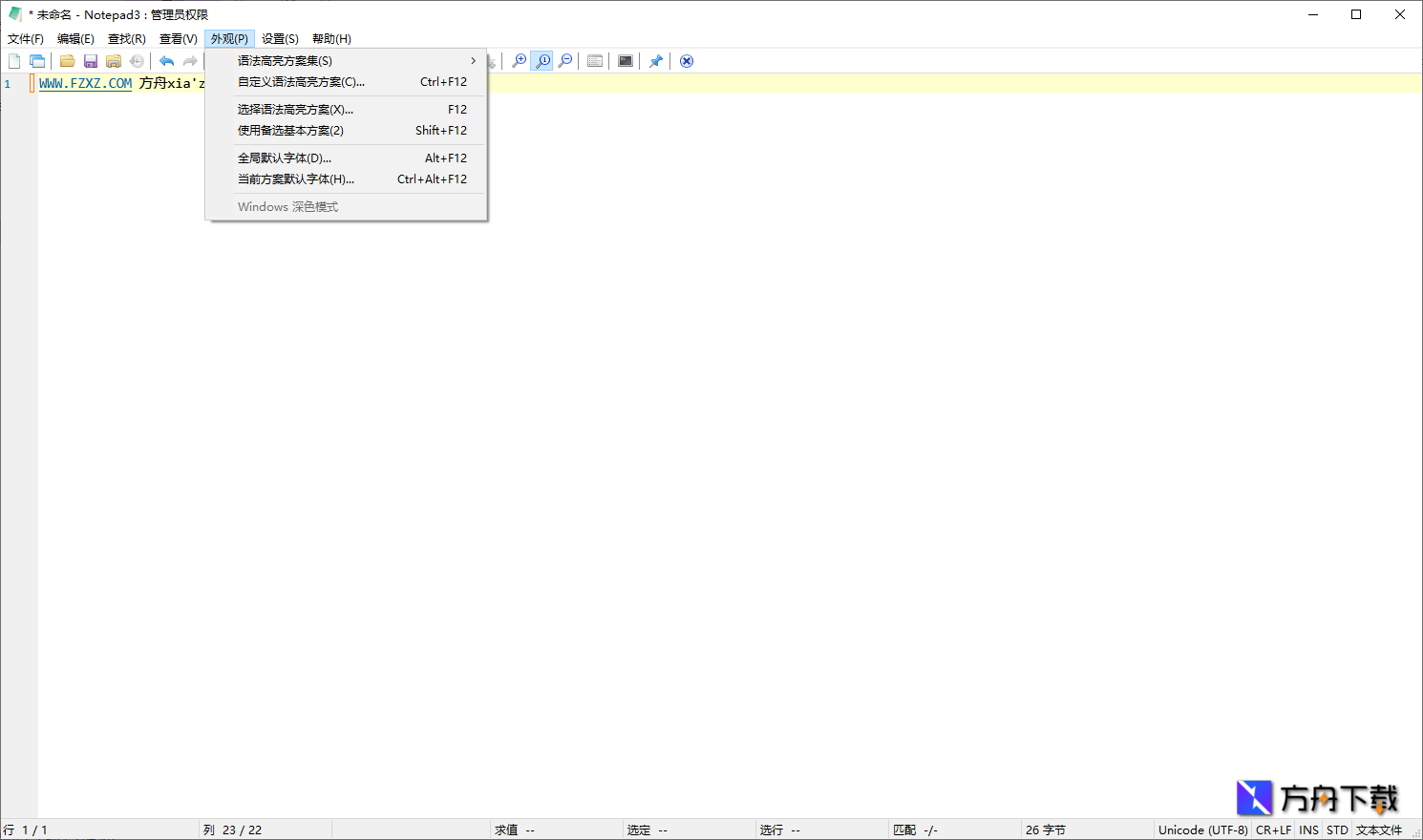This screenshot has height=840, width=1423.
Task: Open a document using the Open folder icon
Action: [67, 60]
